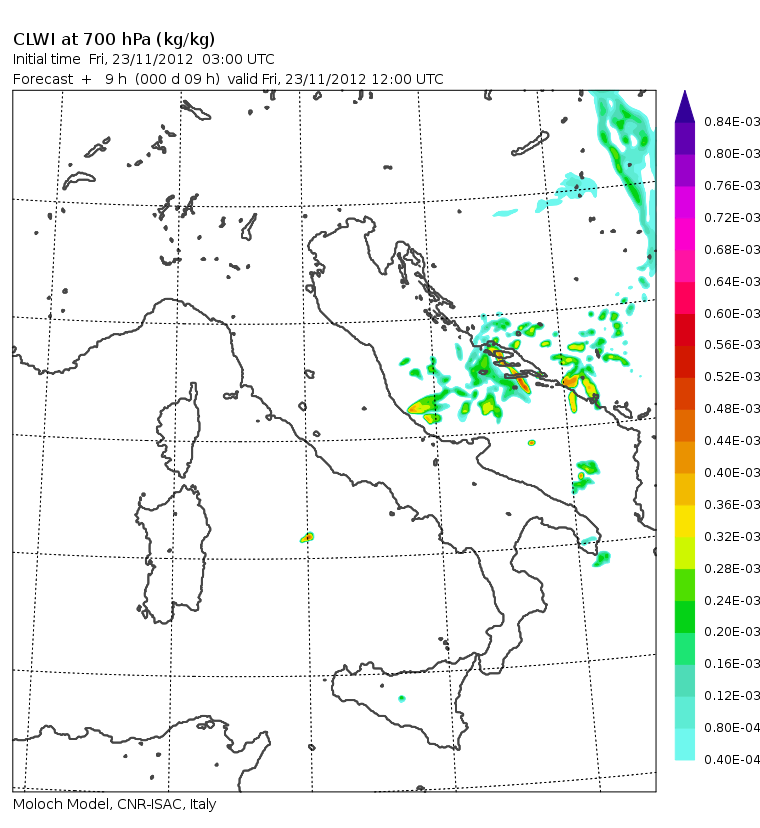Click the colorbar label 0.48E-03
The width and height of the screenshot is (760, 828).
tap(732, 409)
